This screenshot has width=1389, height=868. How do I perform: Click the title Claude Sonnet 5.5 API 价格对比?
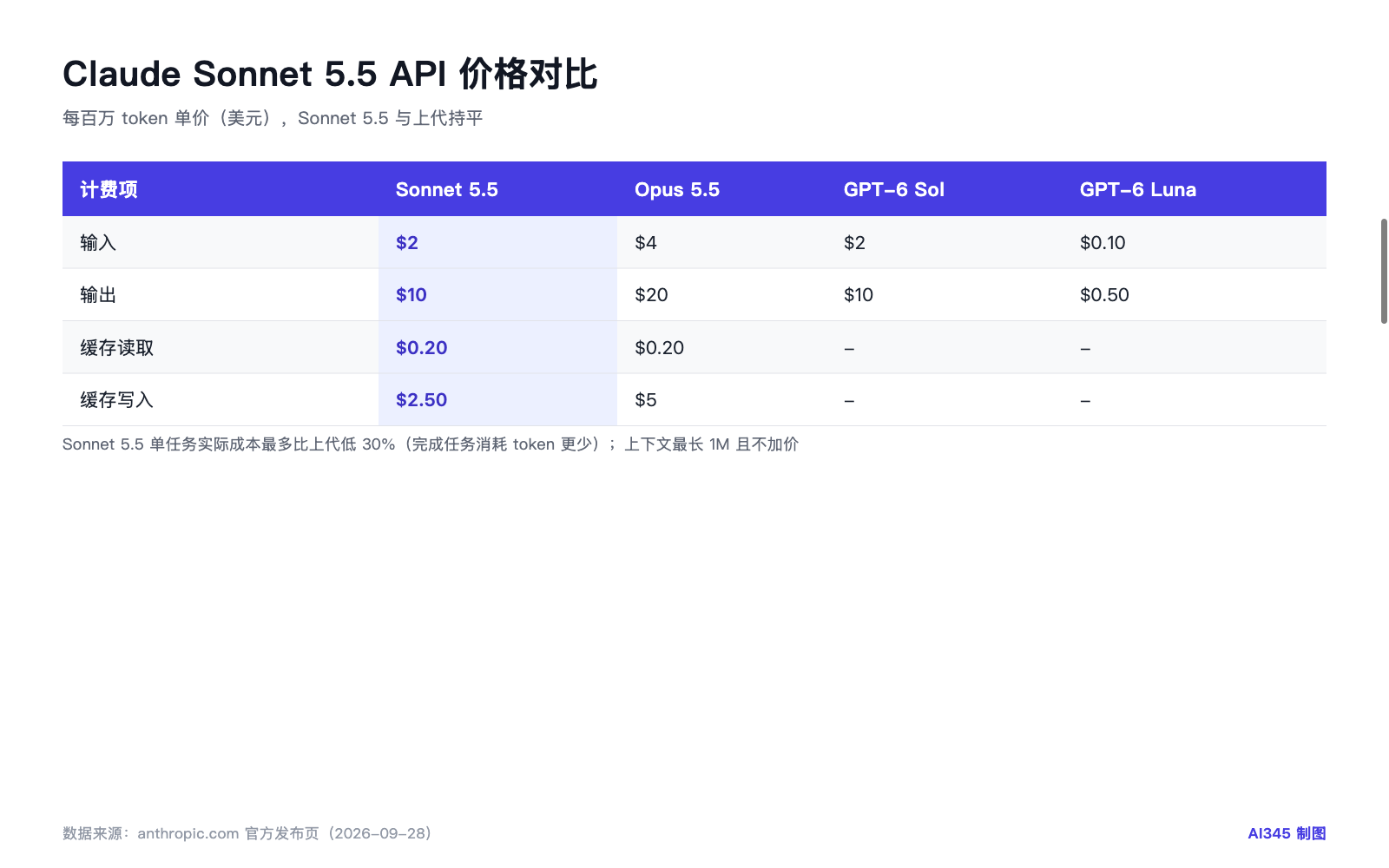click(x=330, y=74)
